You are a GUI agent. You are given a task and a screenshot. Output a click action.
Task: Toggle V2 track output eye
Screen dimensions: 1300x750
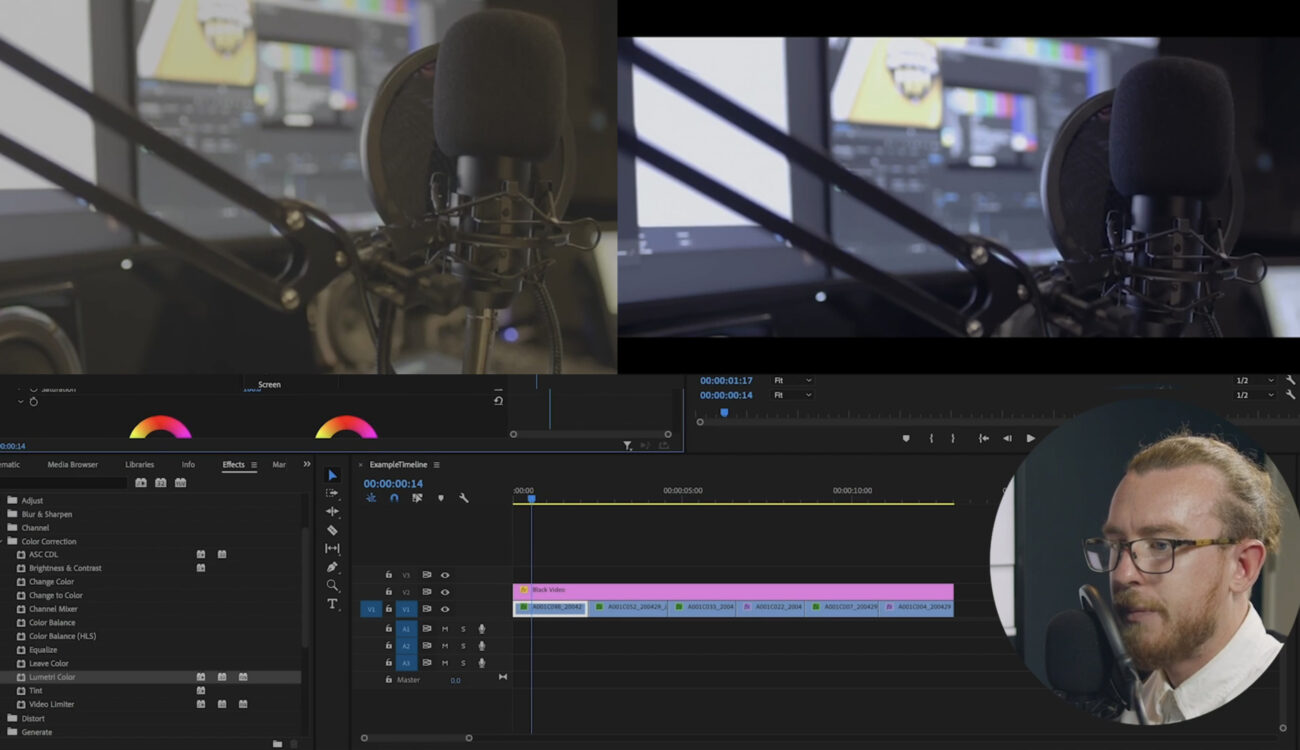445,592
